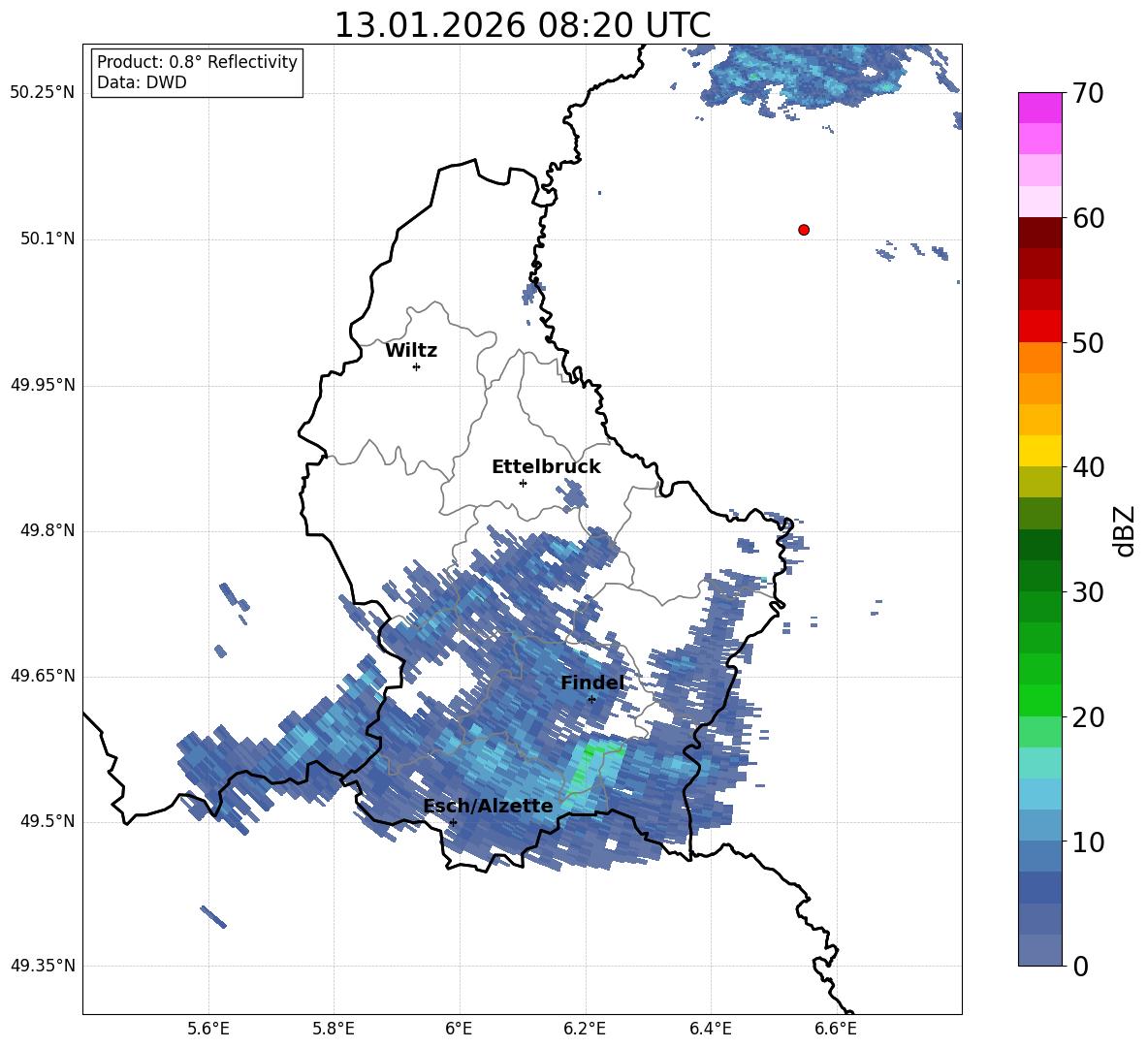1148x1048 pixels.
Task: Click the Ettelbruck station cross marker
Action: pyautogui.click(x=523, y=483)
